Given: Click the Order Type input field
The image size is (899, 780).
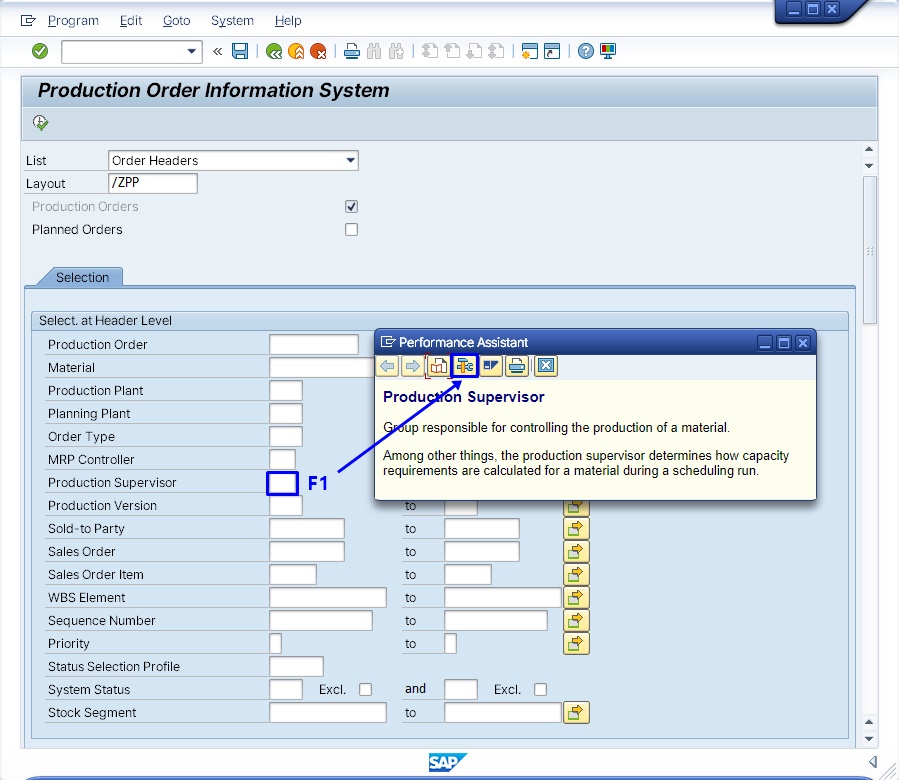Looking at the screenshot, I should (x=286, y=436).
